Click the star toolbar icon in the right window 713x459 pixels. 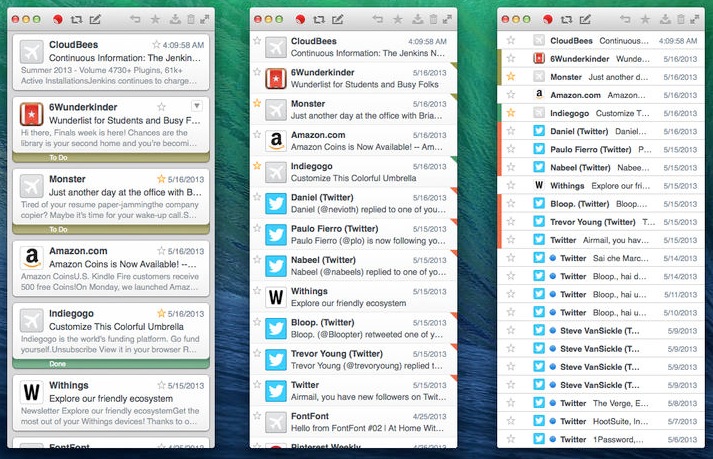[x=645, y=19]
